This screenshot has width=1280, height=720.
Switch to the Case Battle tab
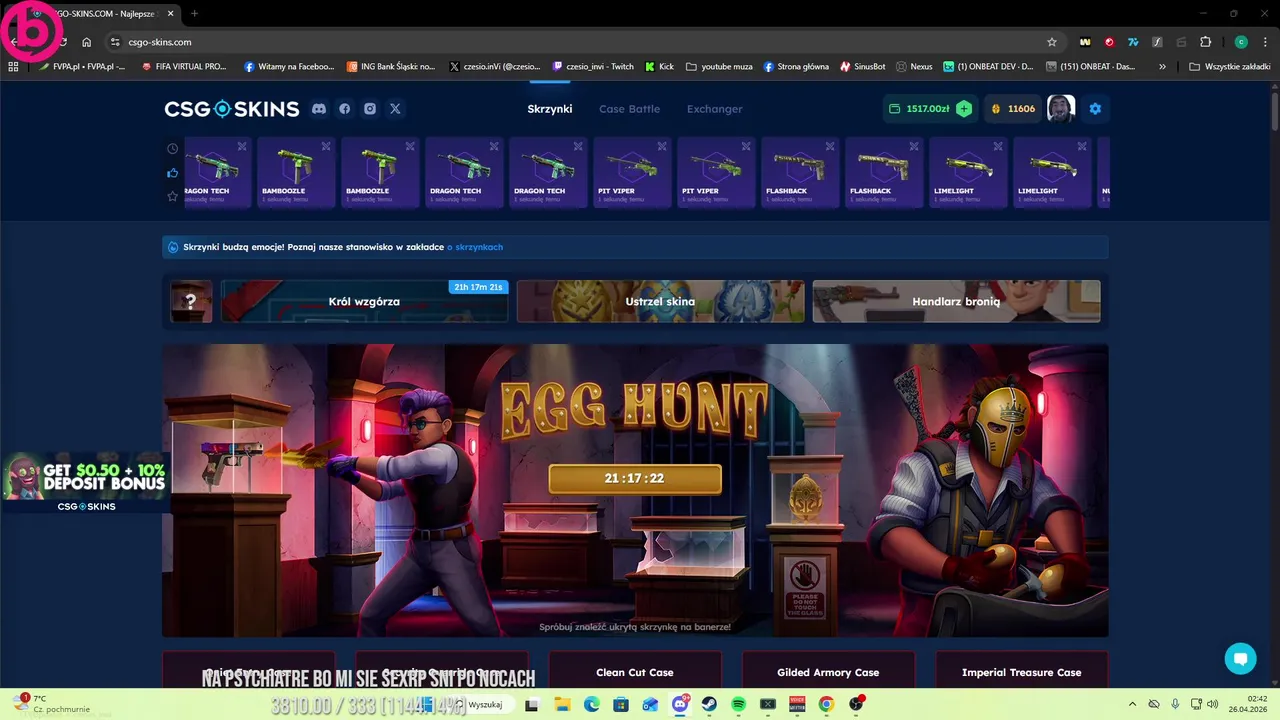coord(629,109)
